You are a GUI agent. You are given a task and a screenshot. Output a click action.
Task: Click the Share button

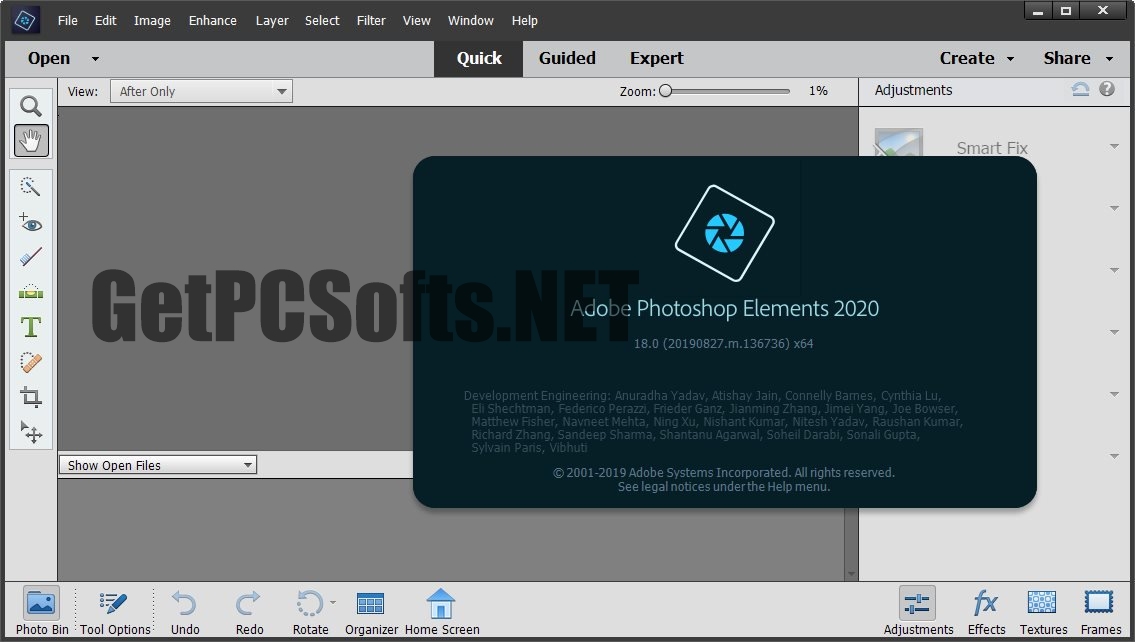coord(1066,59)
